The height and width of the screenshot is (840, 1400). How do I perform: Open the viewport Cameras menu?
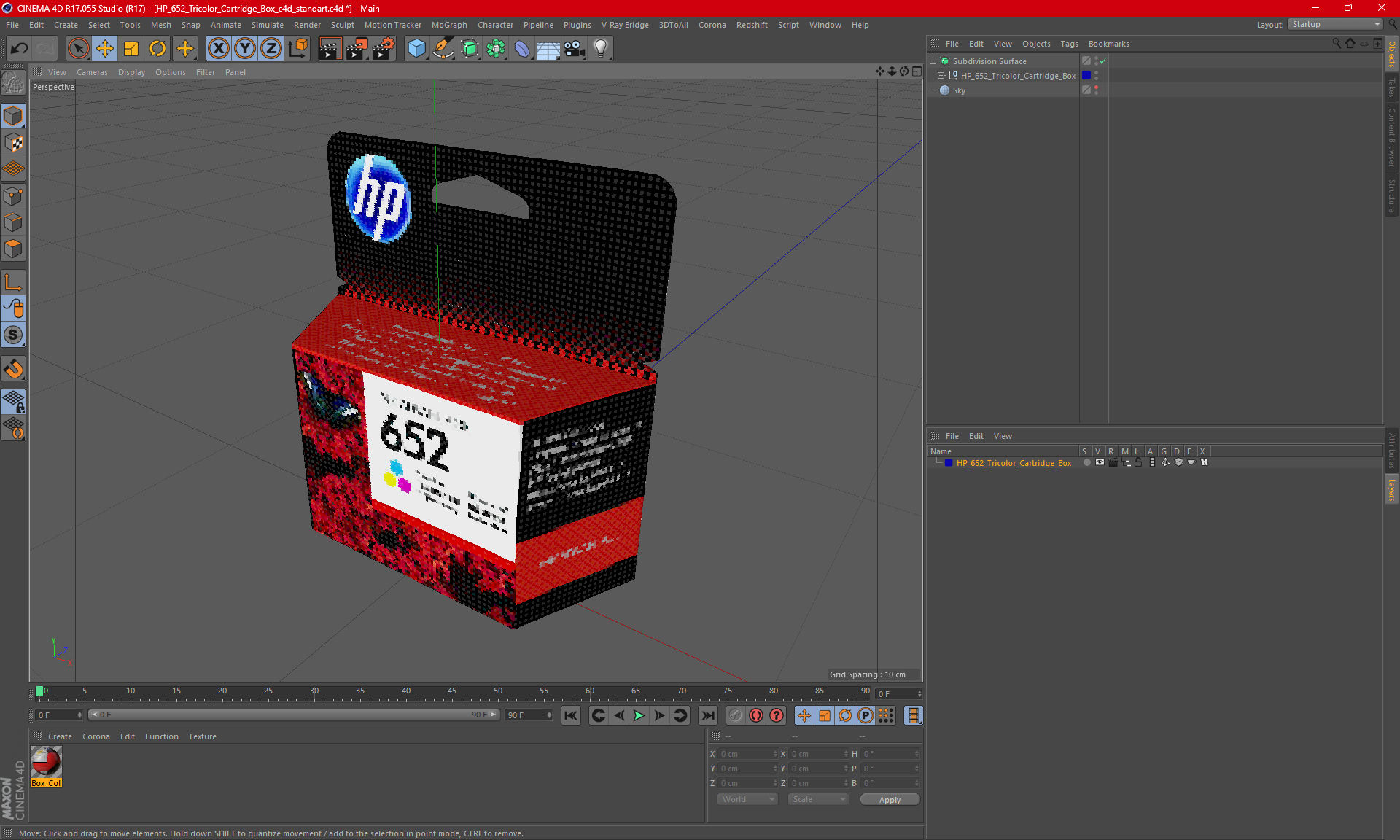pos(92,72)
